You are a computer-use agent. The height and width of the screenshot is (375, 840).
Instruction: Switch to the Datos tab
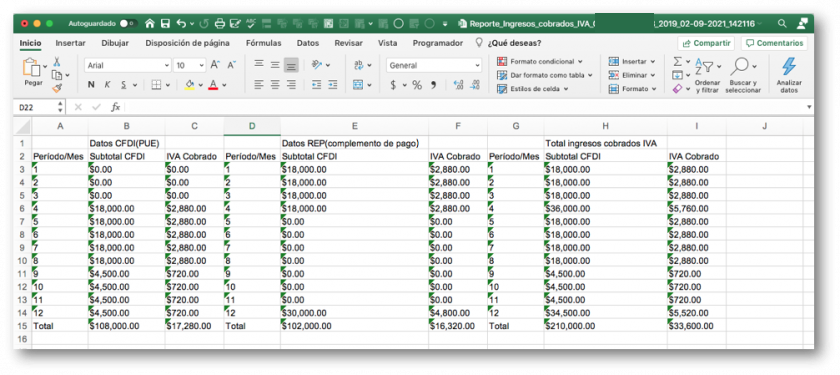308,43
